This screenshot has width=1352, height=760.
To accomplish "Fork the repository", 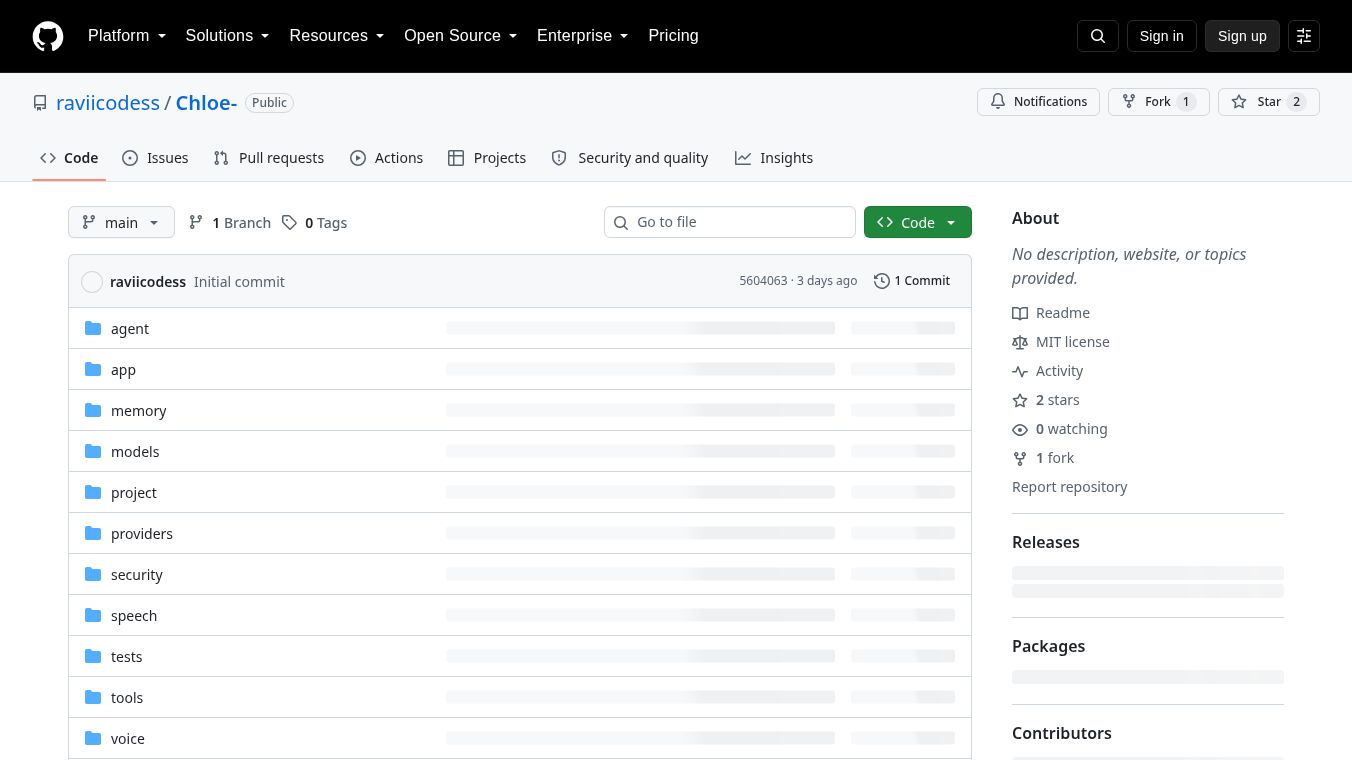I will click(1159, 102).
